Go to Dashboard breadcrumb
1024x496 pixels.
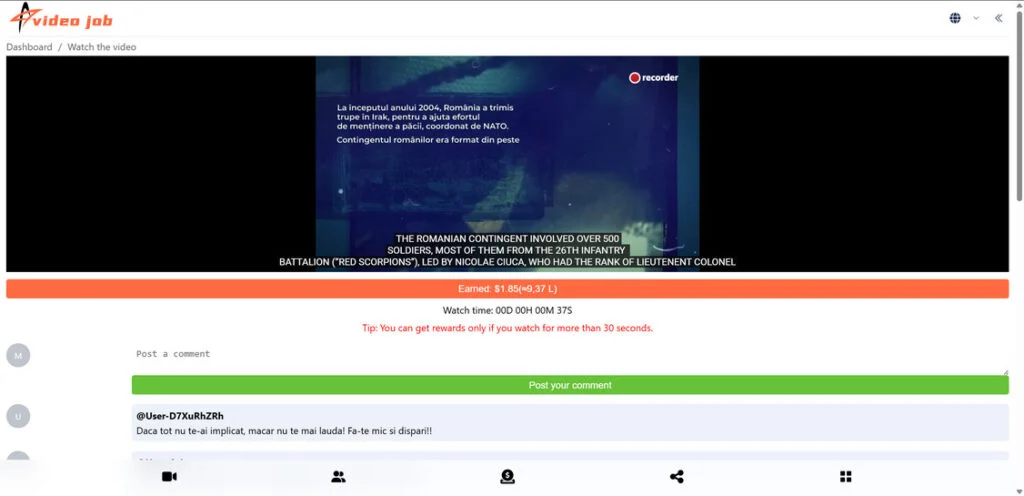pos(29,47)
